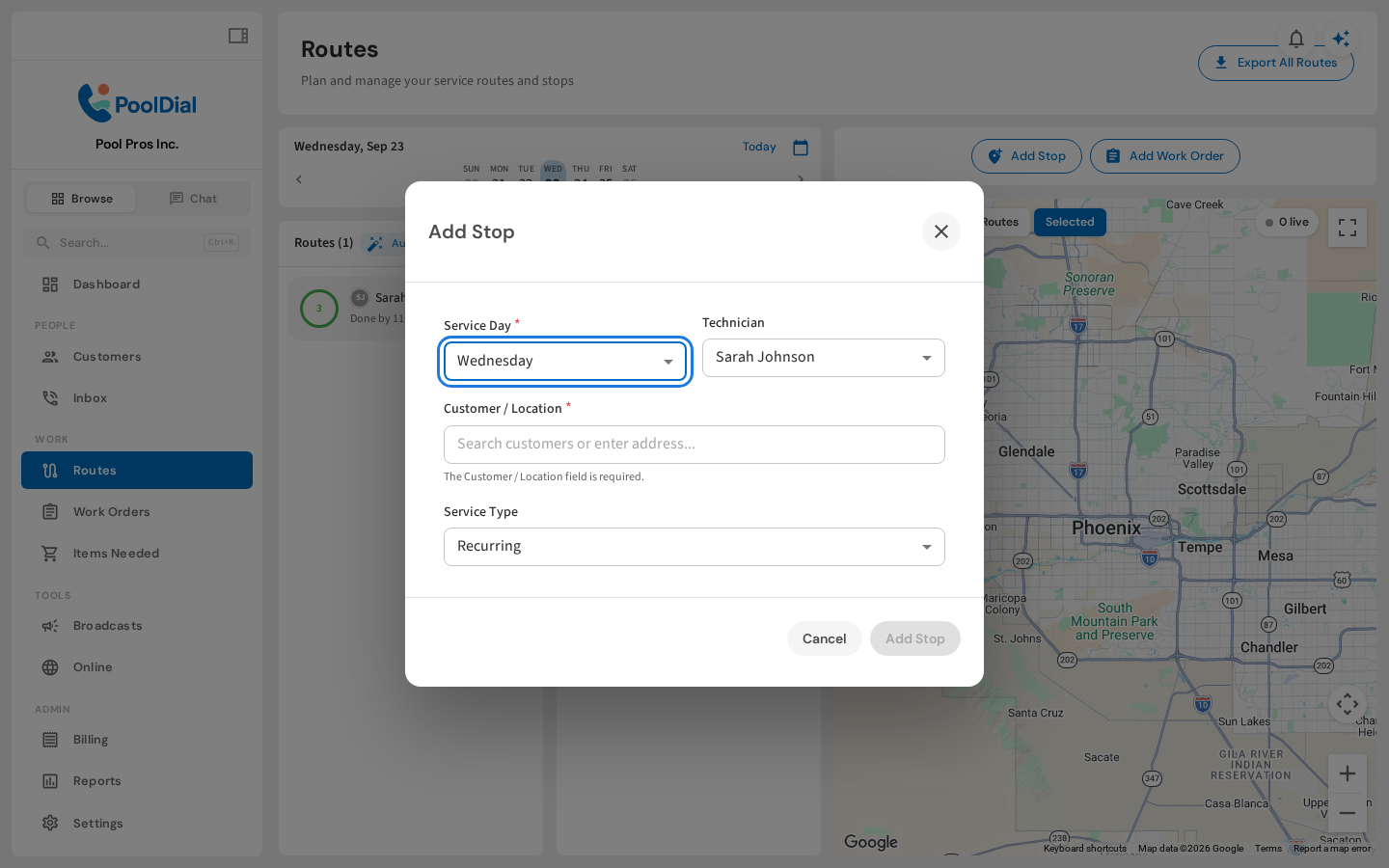The image size is (1389, 868).
Task: Cancel the Add Stop dialog
Action: pyautogui.click(x=825, y=638)
